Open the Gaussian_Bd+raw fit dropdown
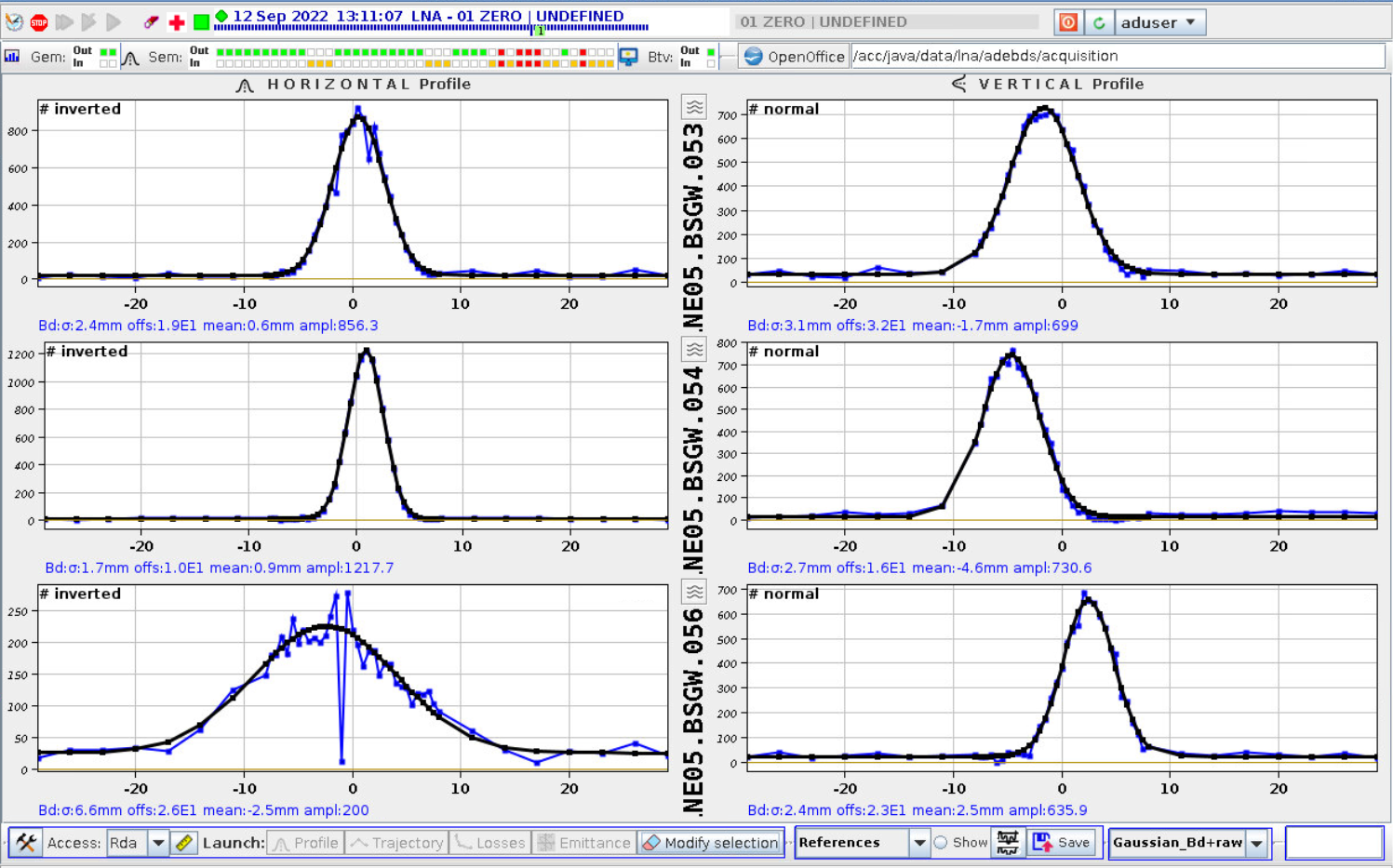Screen dimensions: 1393x868 tap(1257, 843)
